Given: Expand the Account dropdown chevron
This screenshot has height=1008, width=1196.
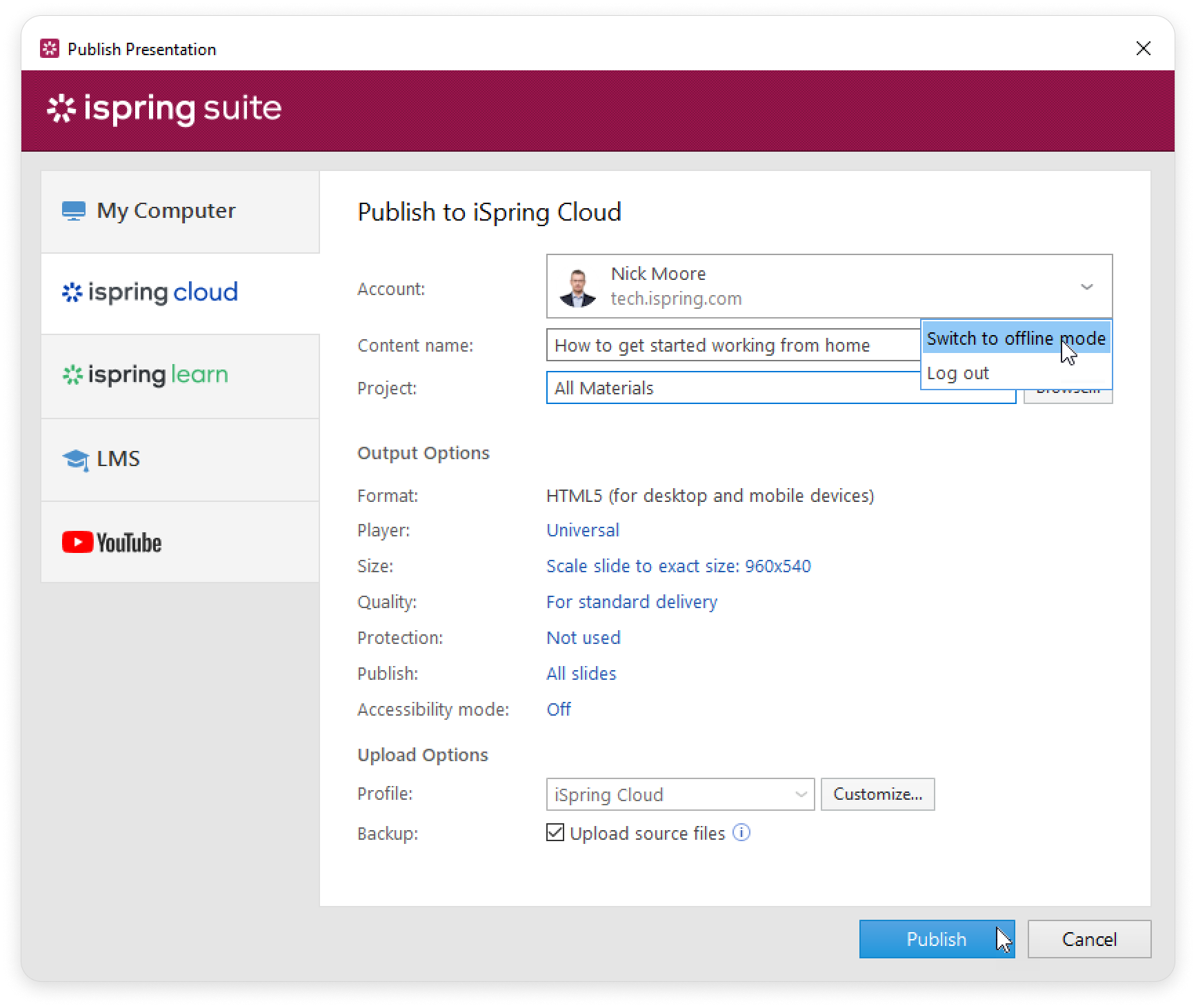Looking at the screenshot, I should point(1086,287).
